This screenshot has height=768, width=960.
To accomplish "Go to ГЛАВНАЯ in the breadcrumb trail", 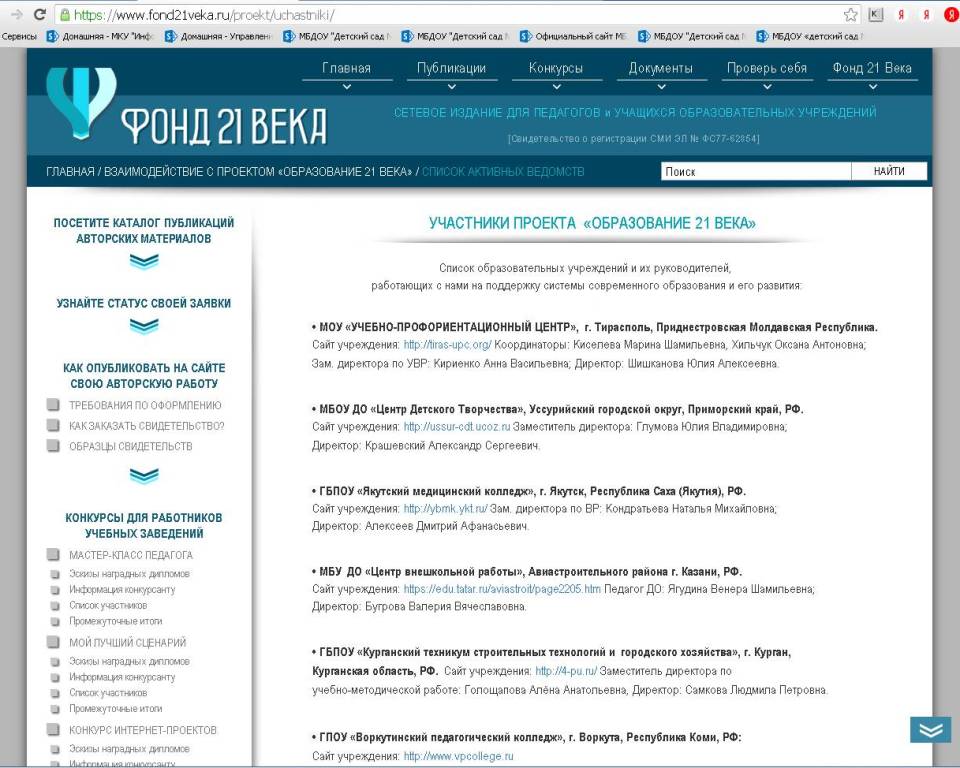I will [x=70, y=171].
